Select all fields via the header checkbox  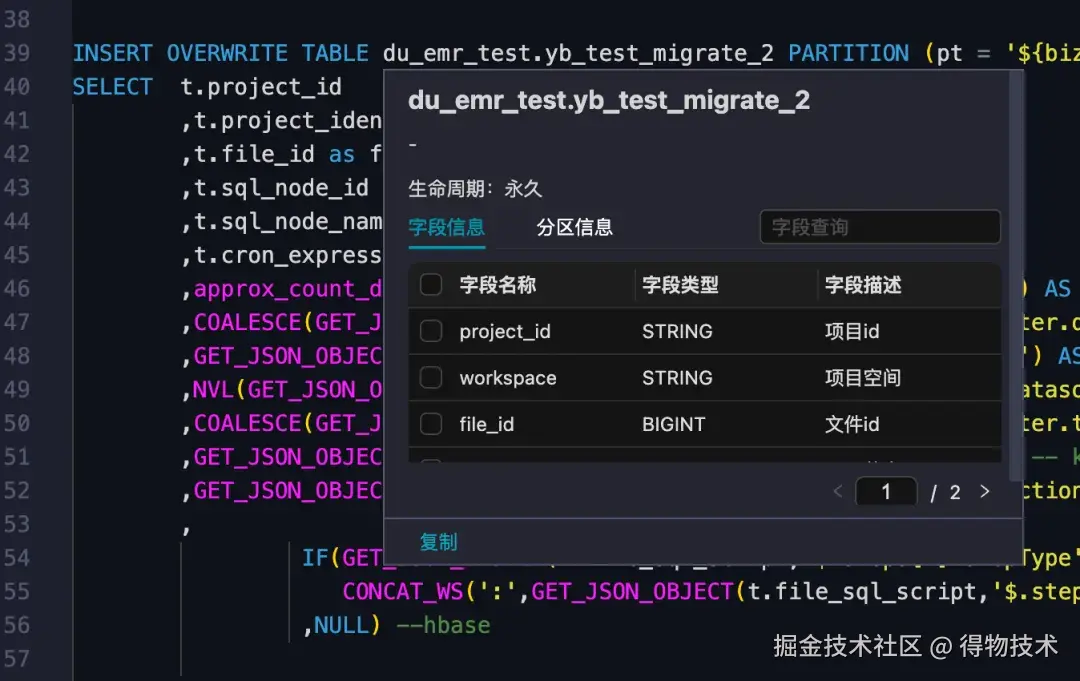click(430, 285)
